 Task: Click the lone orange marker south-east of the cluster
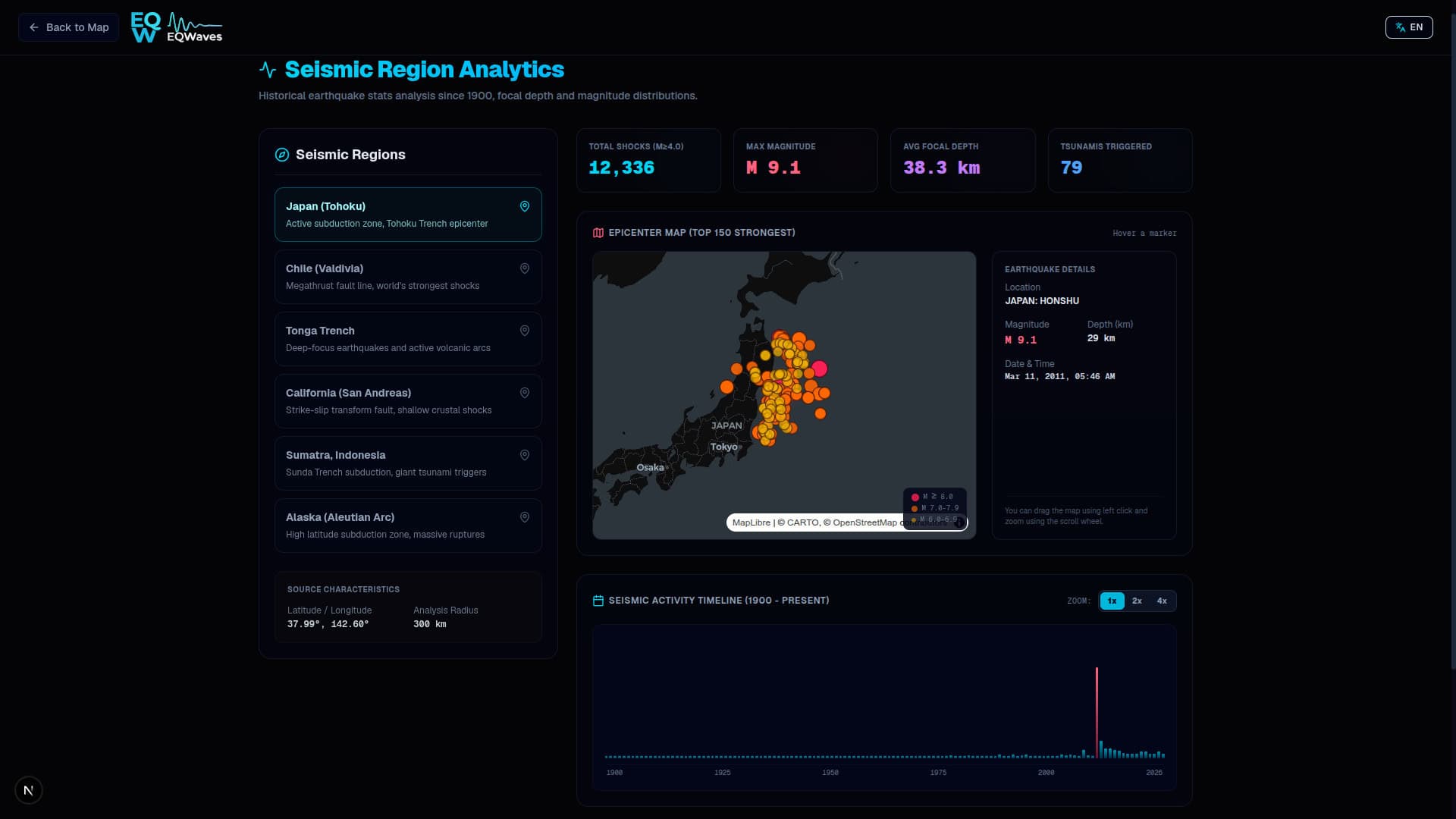click(820, 413)
